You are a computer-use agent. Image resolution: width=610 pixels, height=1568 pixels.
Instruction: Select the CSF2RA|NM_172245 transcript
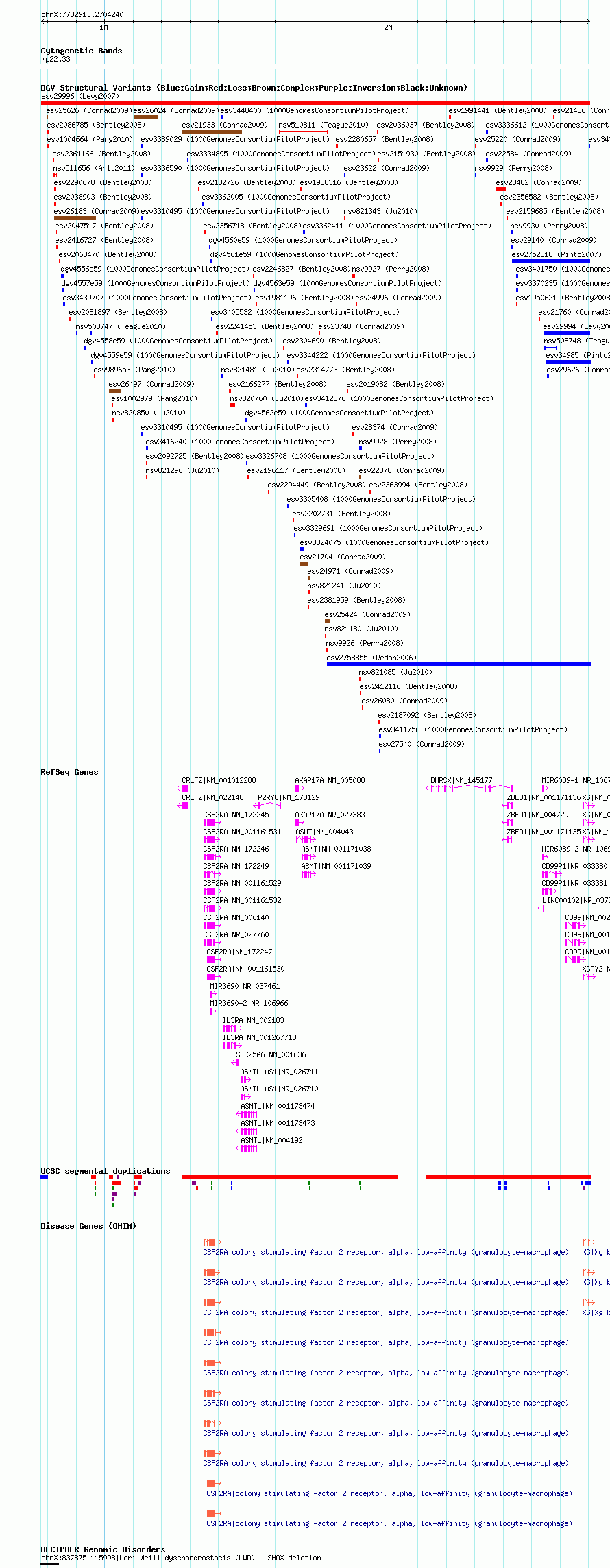[236, 815]
